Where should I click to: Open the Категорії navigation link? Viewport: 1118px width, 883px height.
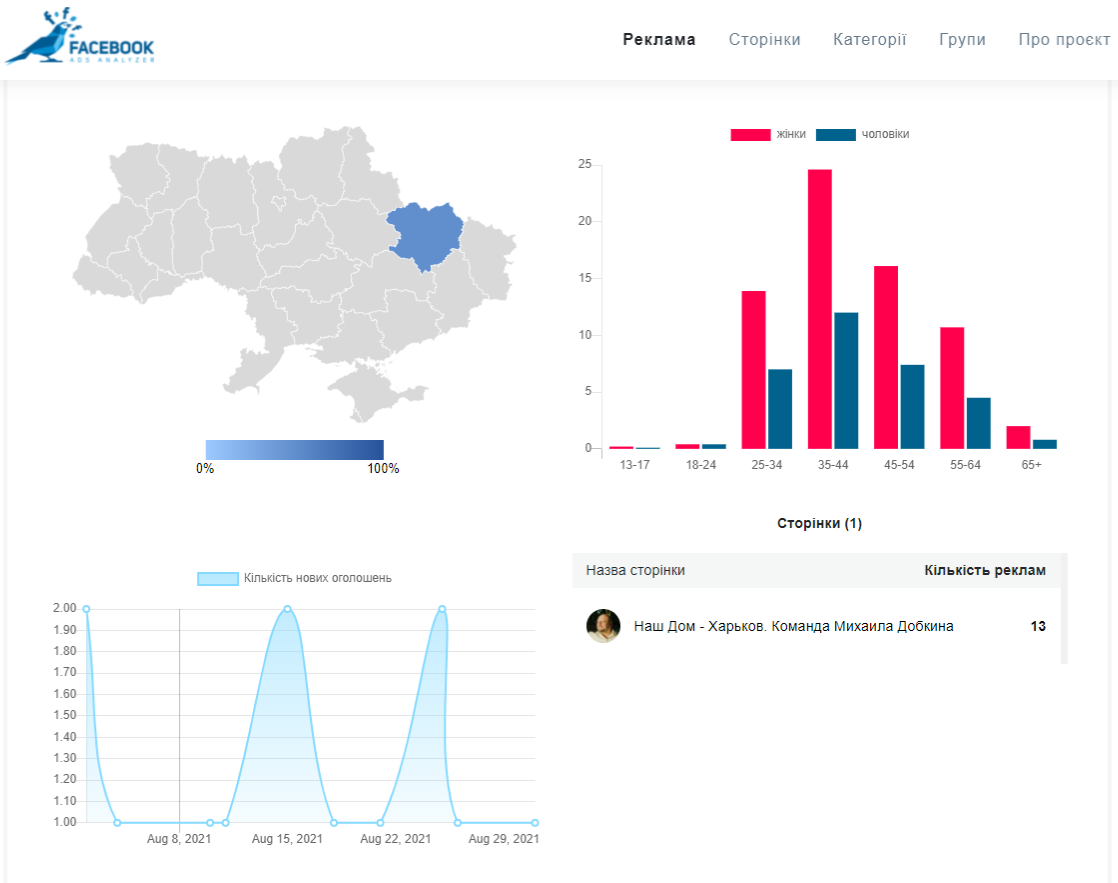pyautogui.click(x=869, y=39)
